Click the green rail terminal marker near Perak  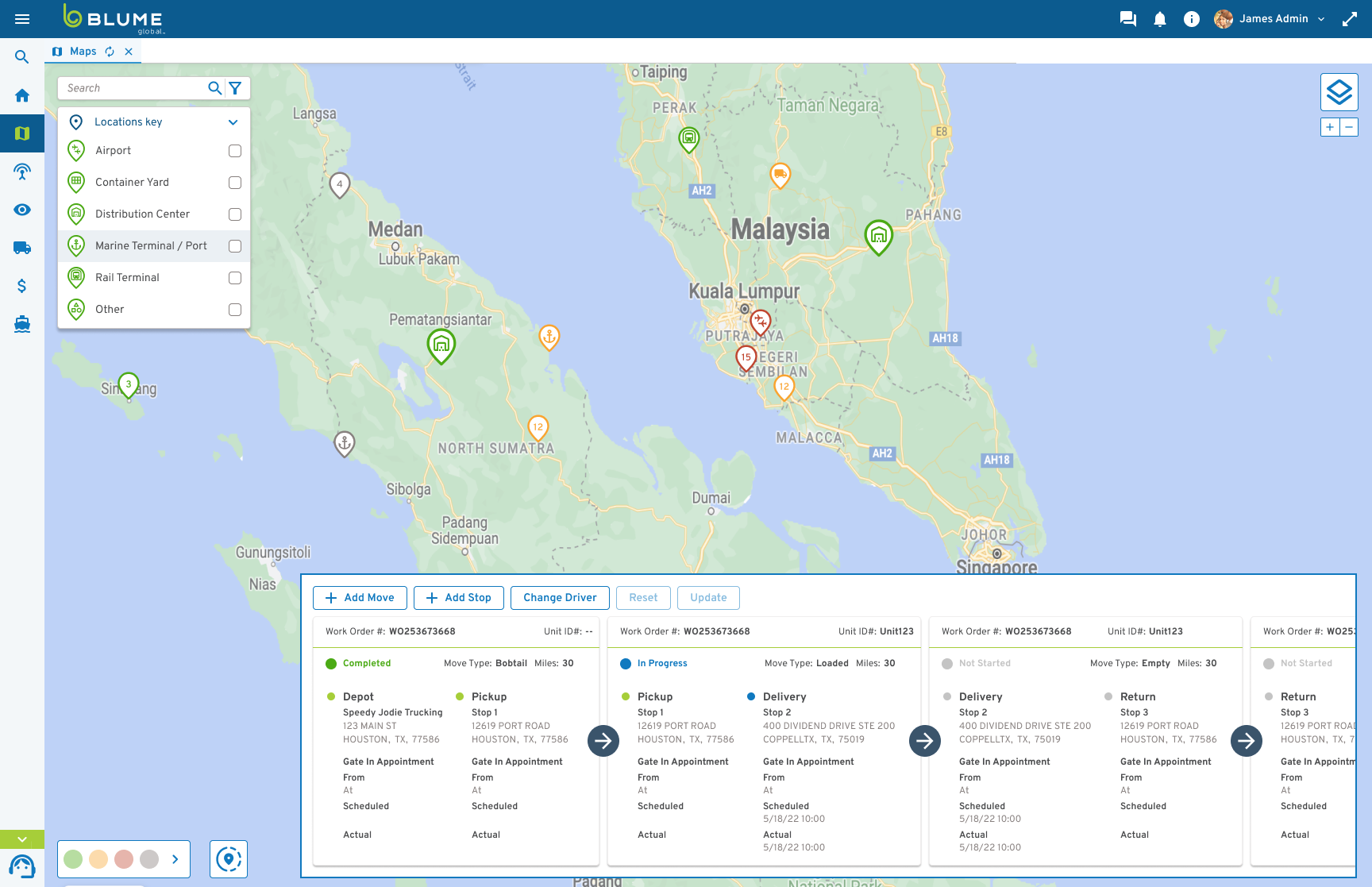click(x=689, y=139)
